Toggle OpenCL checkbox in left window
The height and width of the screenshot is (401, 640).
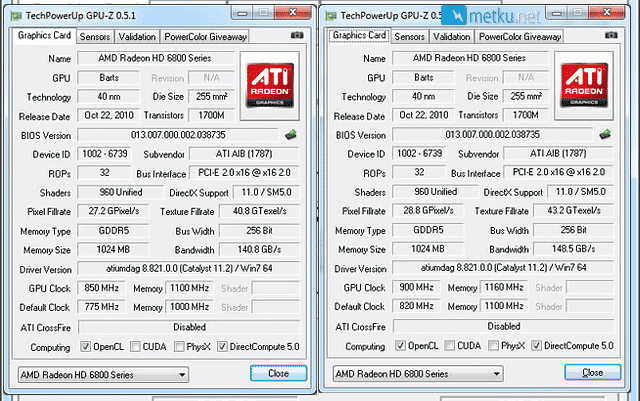pyautogui.click(x=85, y=347)
